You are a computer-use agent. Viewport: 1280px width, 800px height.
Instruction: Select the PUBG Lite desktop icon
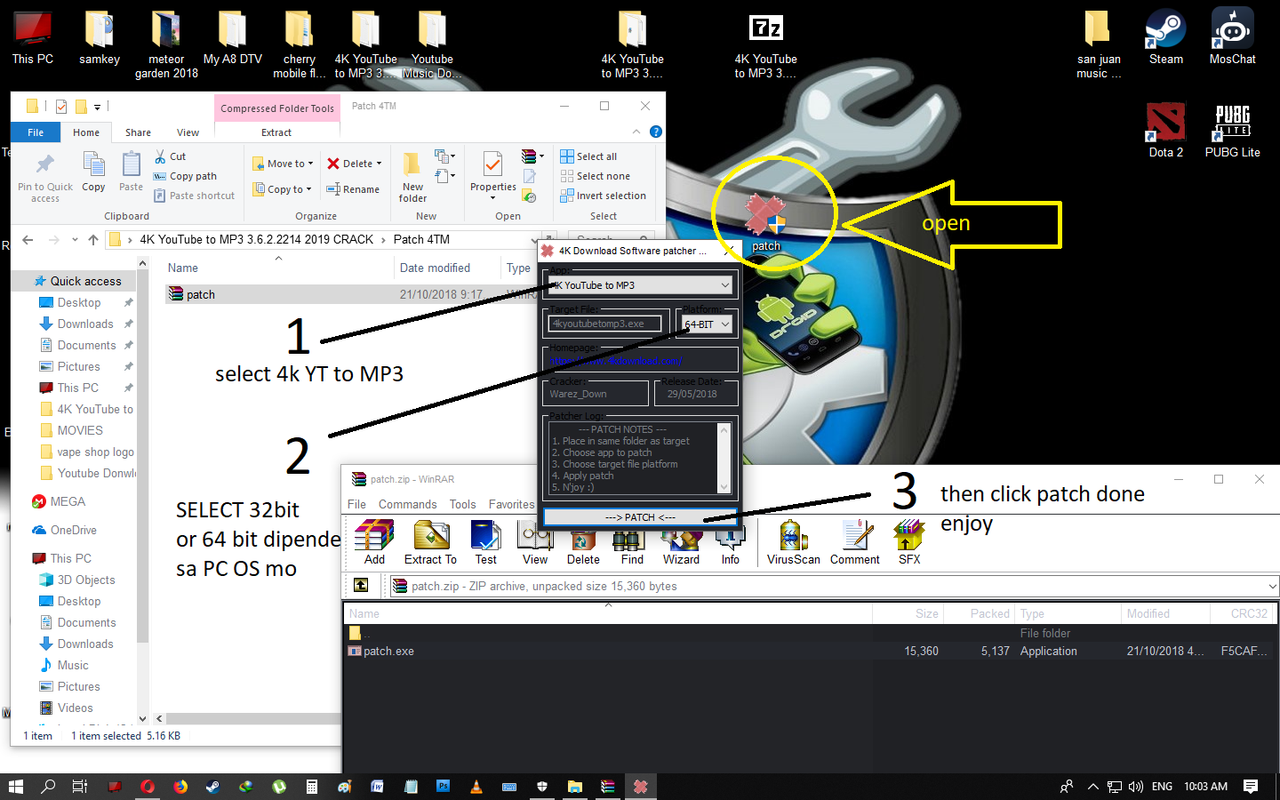pyautogui.click(x=1232, y=130)
